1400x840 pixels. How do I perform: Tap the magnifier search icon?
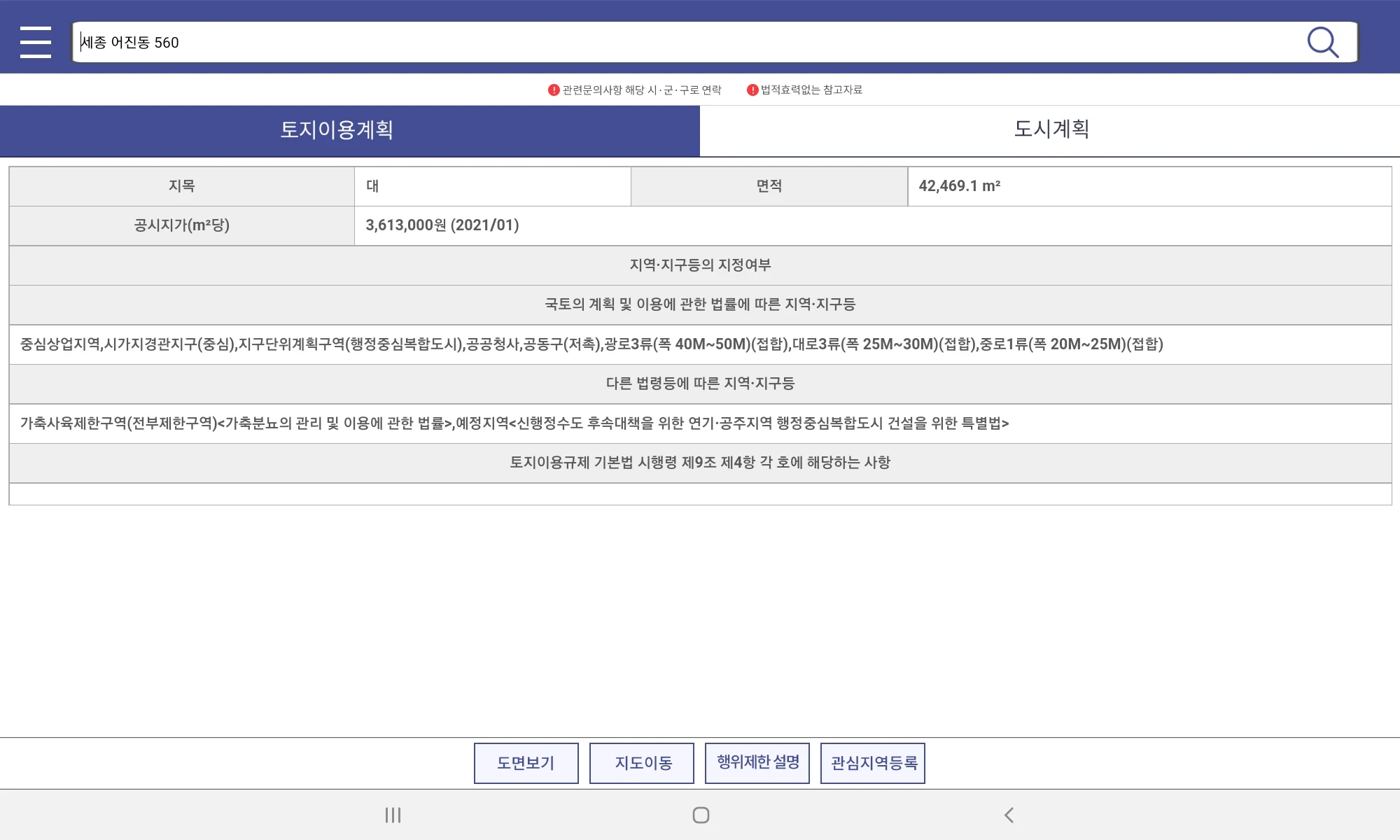[x=1323, y=42]
